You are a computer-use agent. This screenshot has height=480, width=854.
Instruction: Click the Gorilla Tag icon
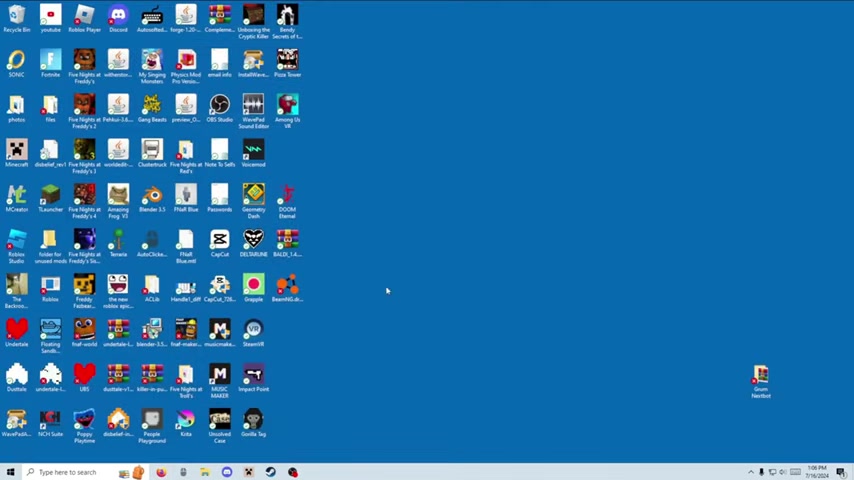(253, 420)
